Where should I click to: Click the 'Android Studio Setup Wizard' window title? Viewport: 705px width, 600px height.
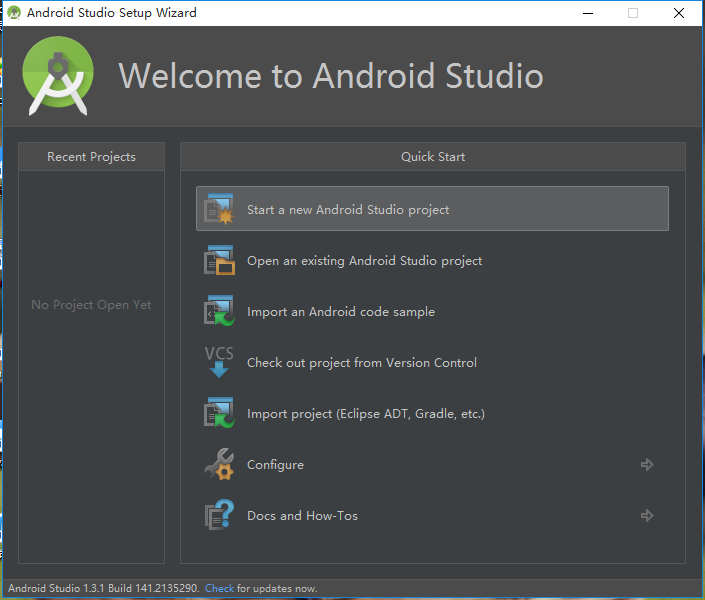(x=112, y=13)
